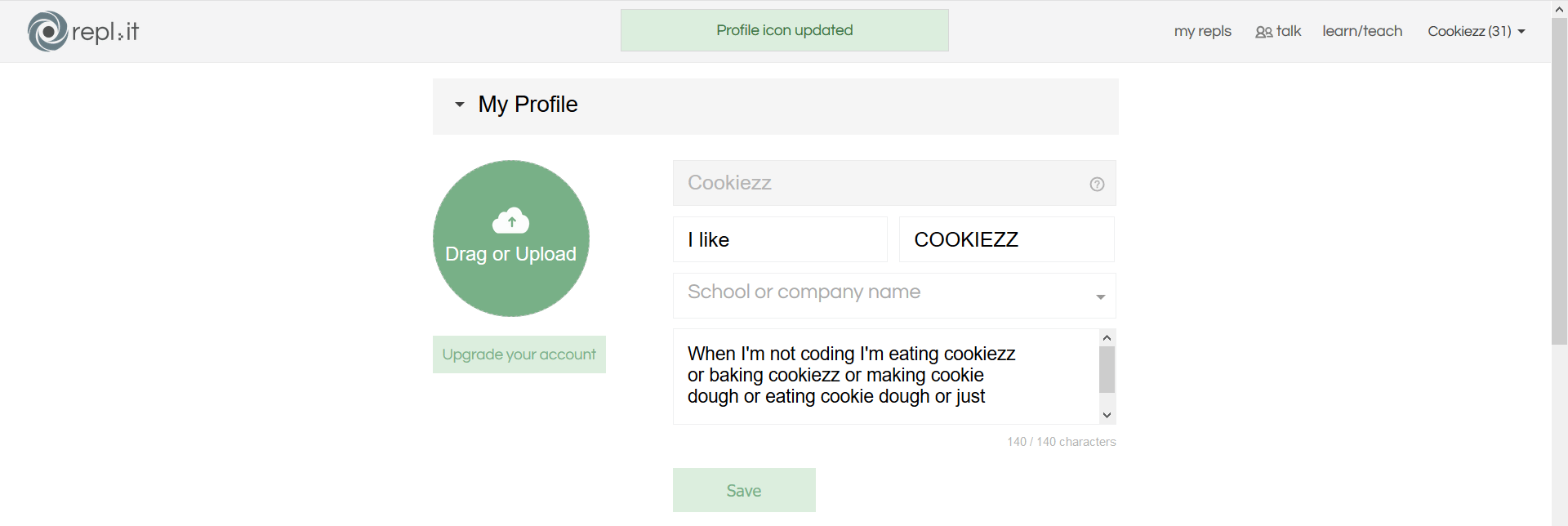Viewport: 1568px width, 526px height.
Task: Click the last name field COOKIEZZ
Action: (x=1006, y=239)
